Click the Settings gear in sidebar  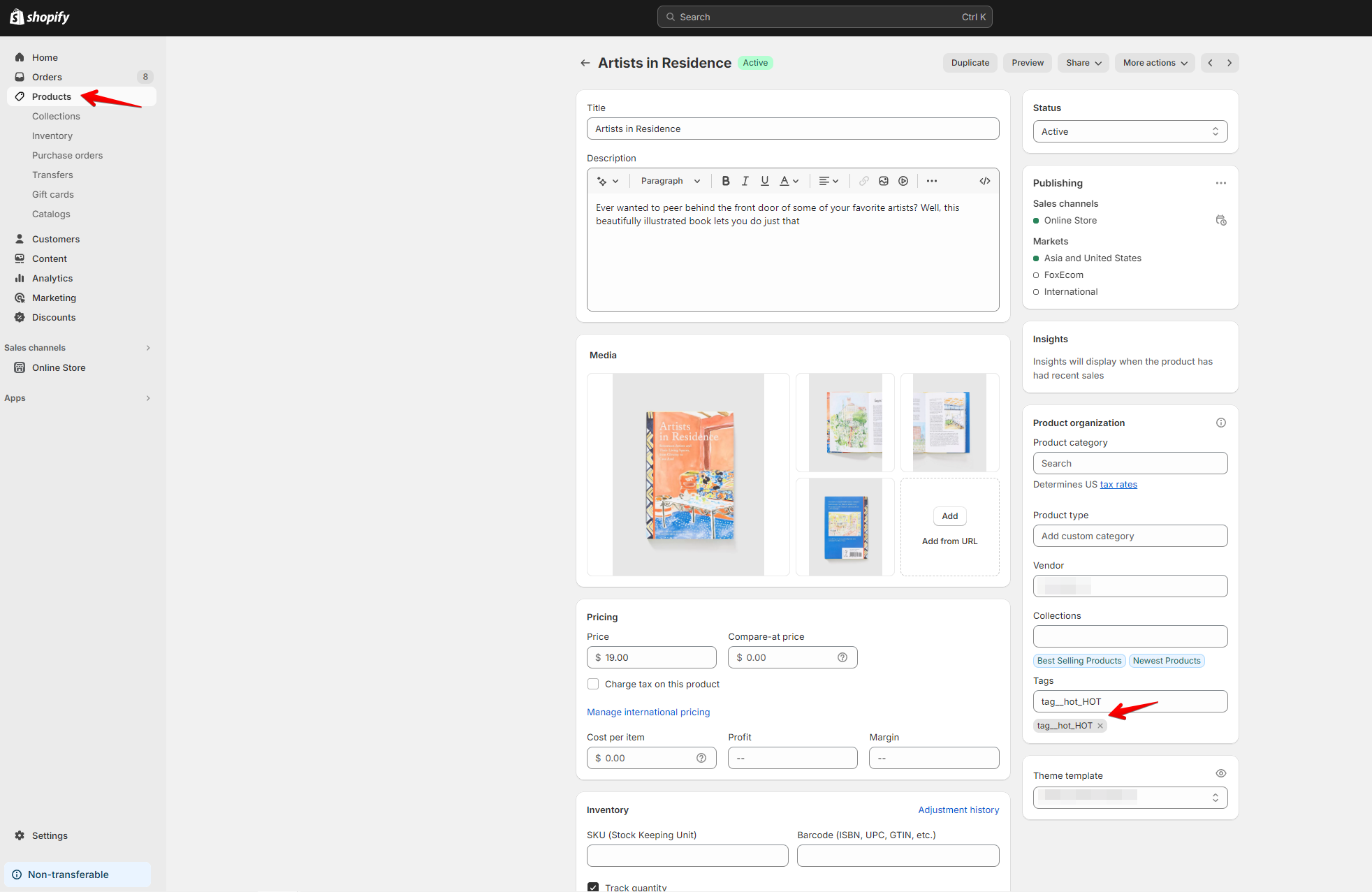point(20,835)
